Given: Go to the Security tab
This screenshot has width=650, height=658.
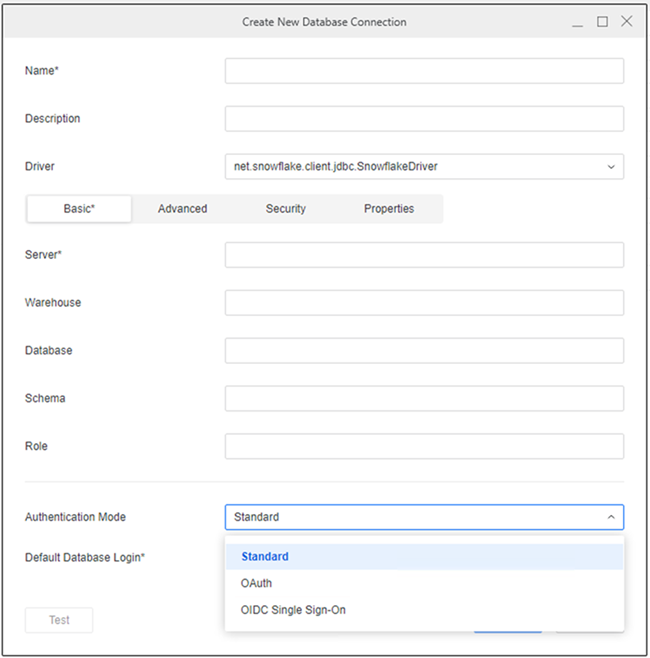Looking at the screenshot, I should (x=286, y=209).
